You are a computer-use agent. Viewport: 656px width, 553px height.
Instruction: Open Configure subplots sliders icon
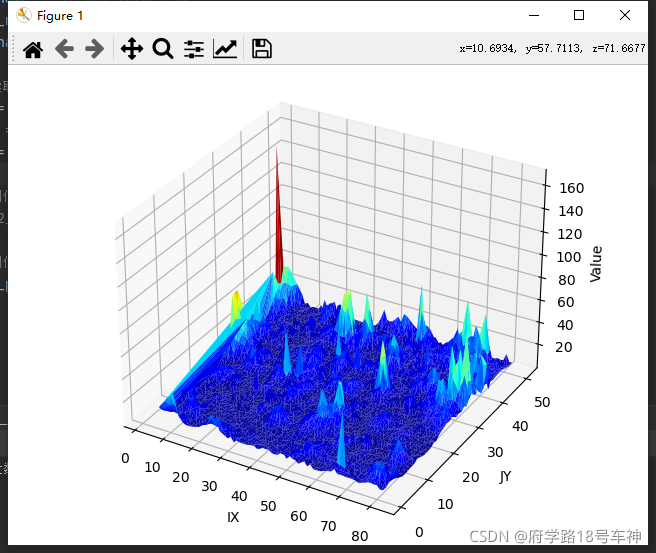[194, 49]
